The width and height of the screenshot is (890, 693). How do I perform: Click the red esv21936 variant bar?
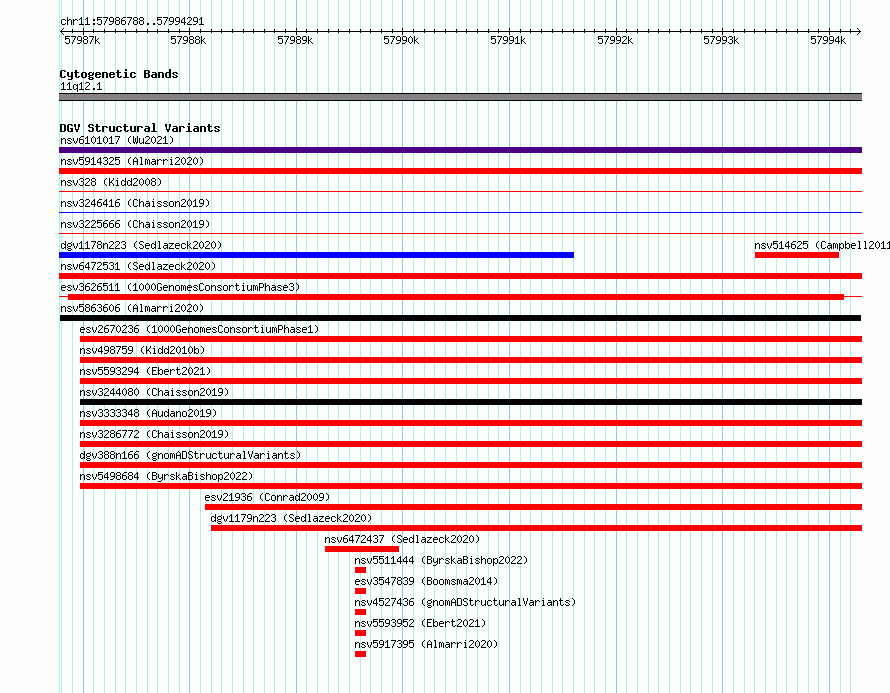click(x=534, y=507)
